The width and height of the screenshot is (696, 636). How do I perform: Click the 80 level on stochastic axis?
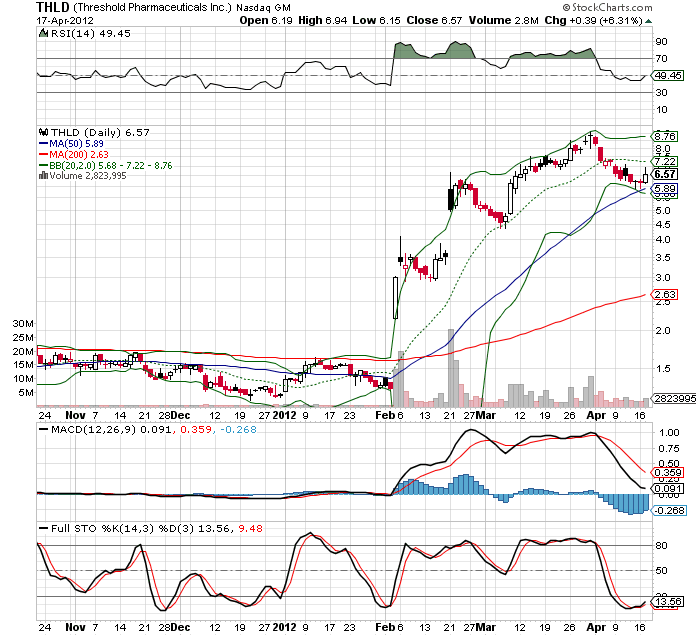tap(661, 545)
